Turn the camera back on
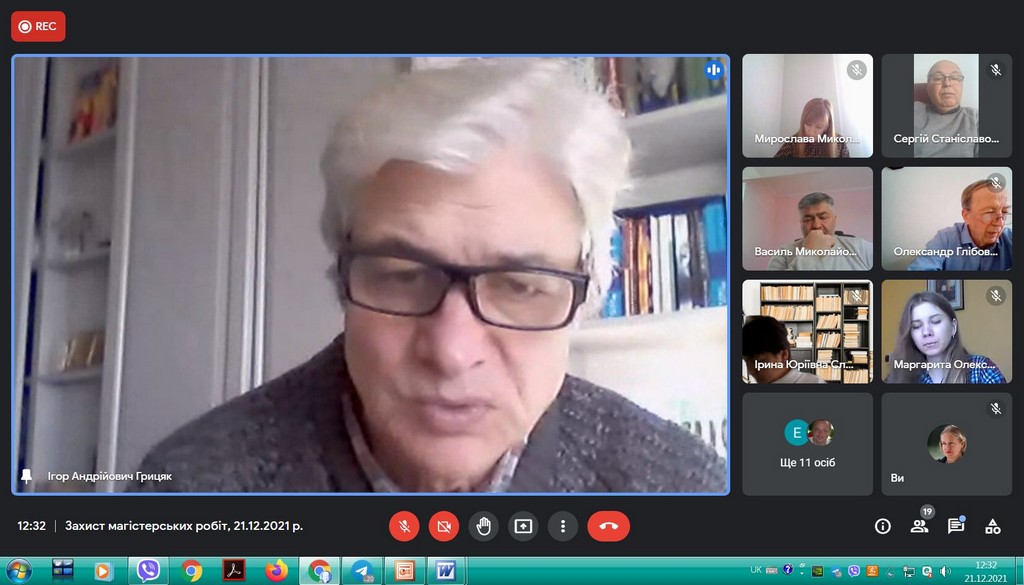The width and height of the screenshot is (1024, 585). [x=443, y=525]
